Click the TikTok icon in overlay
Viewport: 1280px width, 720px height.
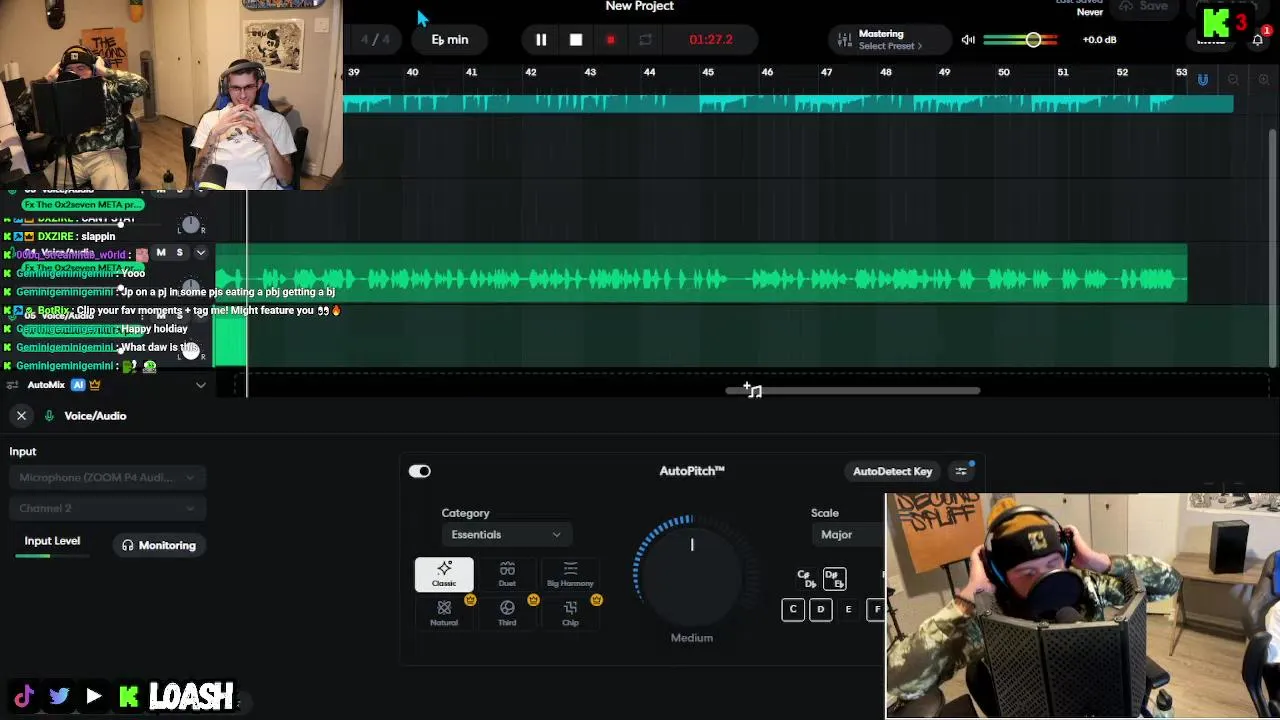tap(24, 696)
